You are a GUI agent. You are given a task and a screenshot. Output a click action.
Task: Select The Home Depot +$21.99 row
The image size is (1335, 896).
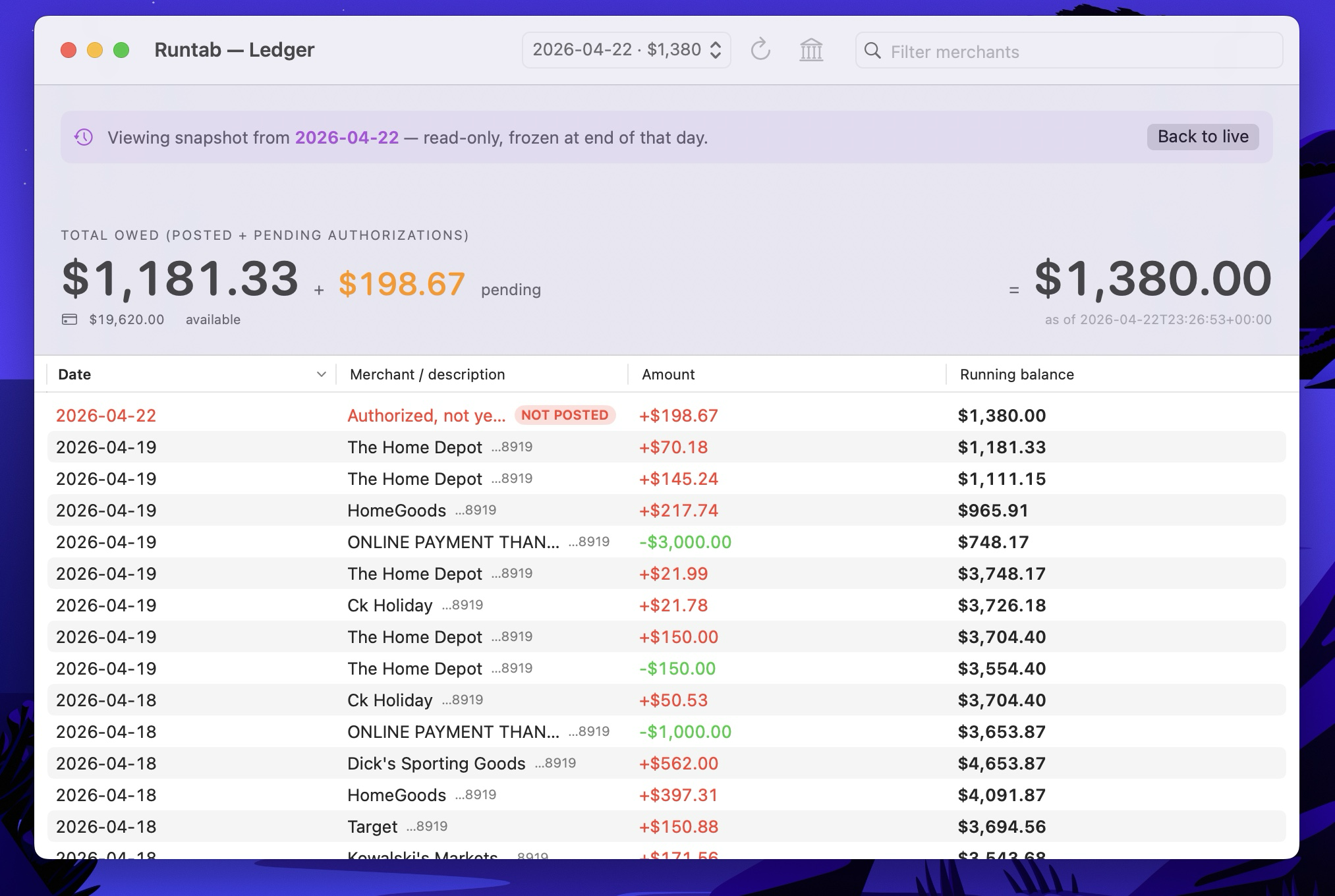click(x=667, y=574)
